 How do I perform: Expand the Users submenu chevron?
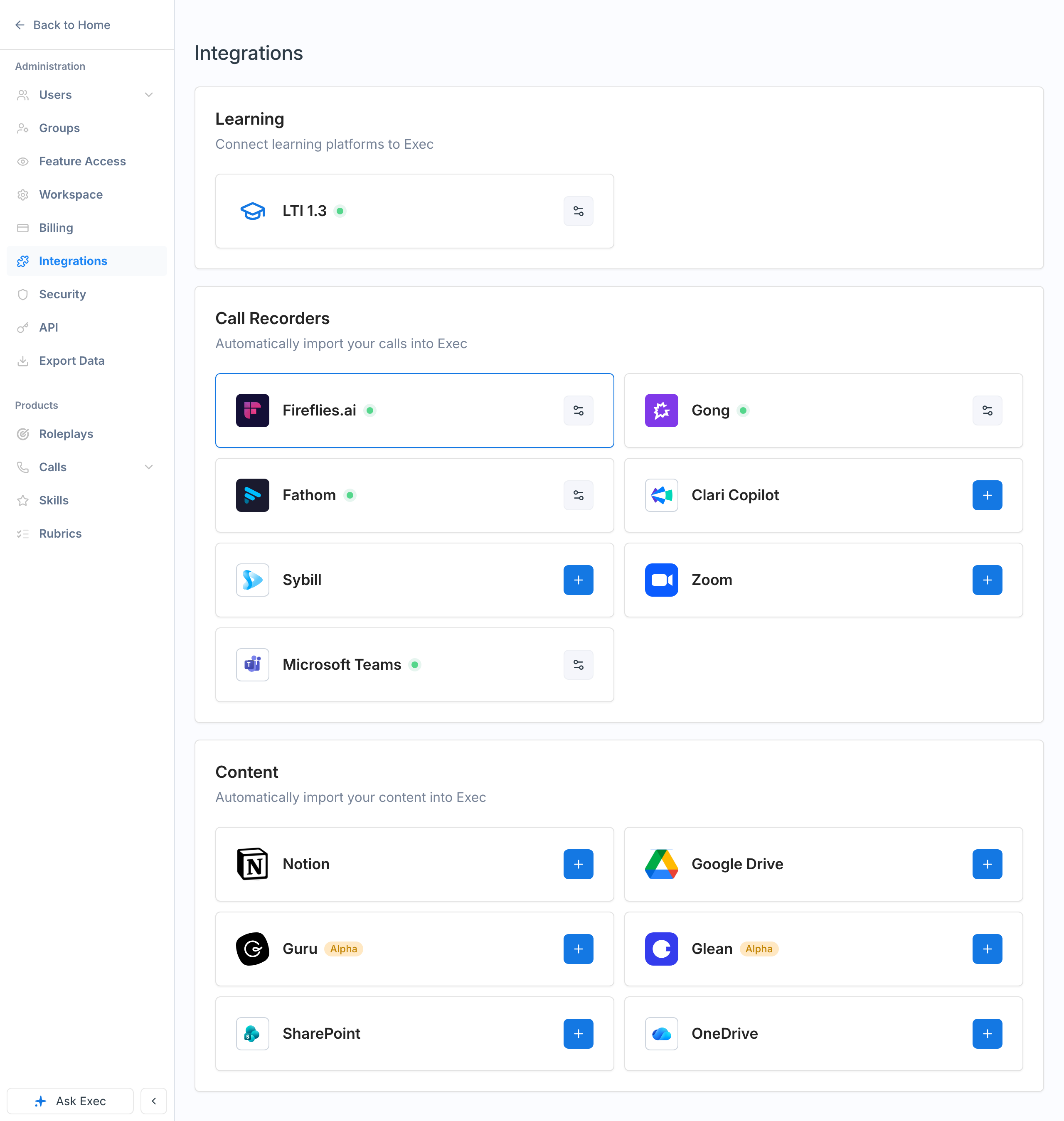click(x=149, y=95)
